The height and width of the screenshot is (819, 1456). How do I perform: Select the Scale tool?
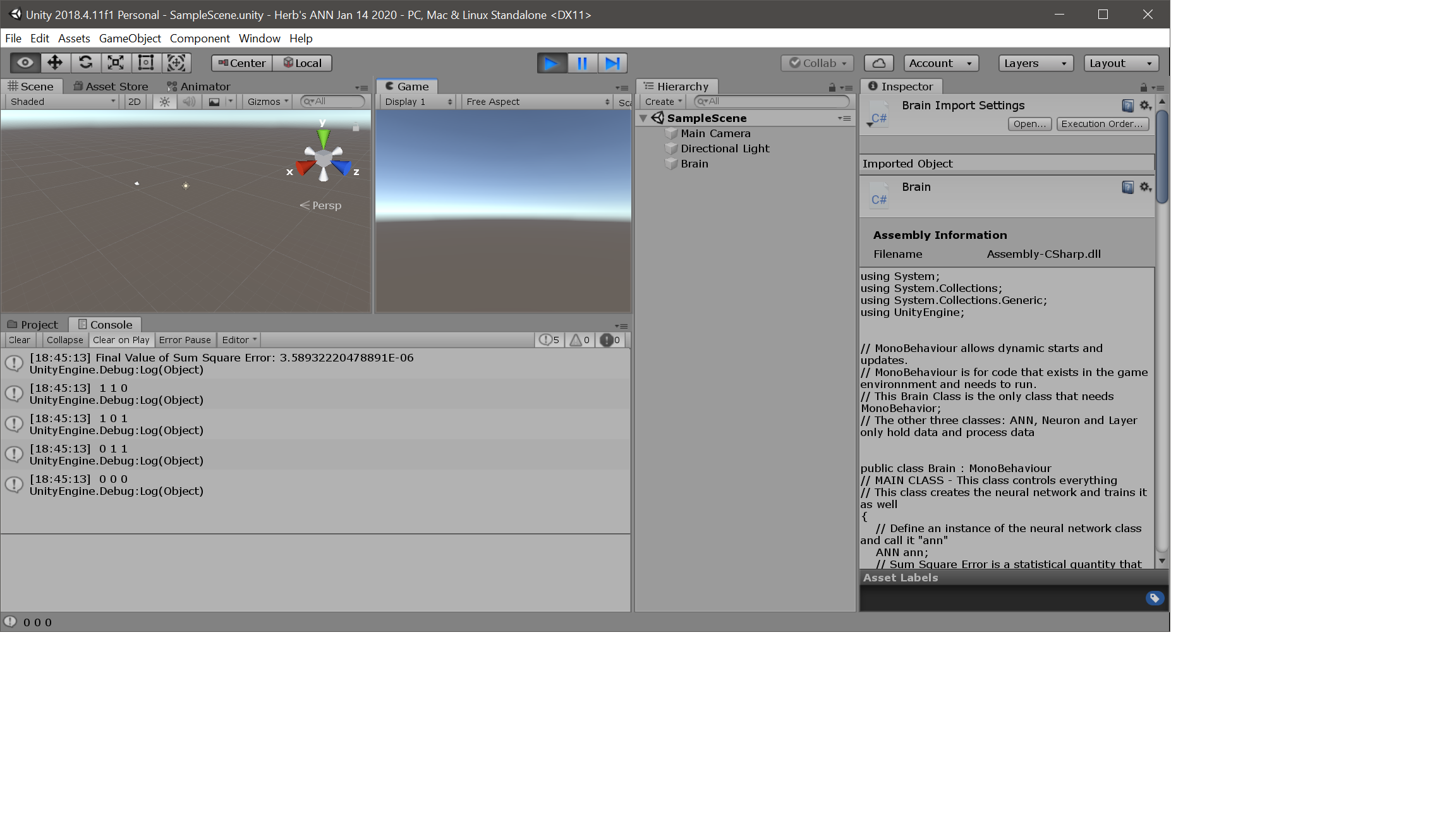[116, 63]
